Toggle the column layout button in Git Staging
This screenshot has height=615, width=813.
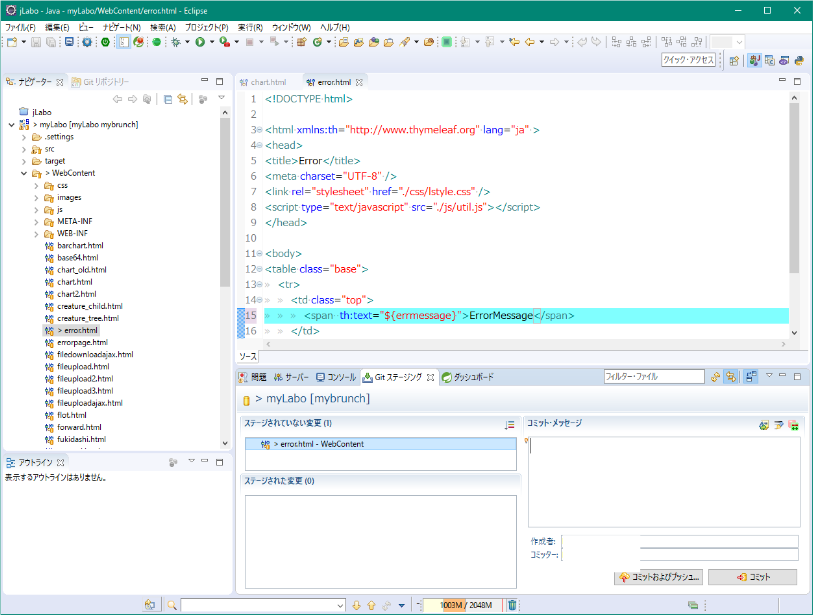pos(751,377)
